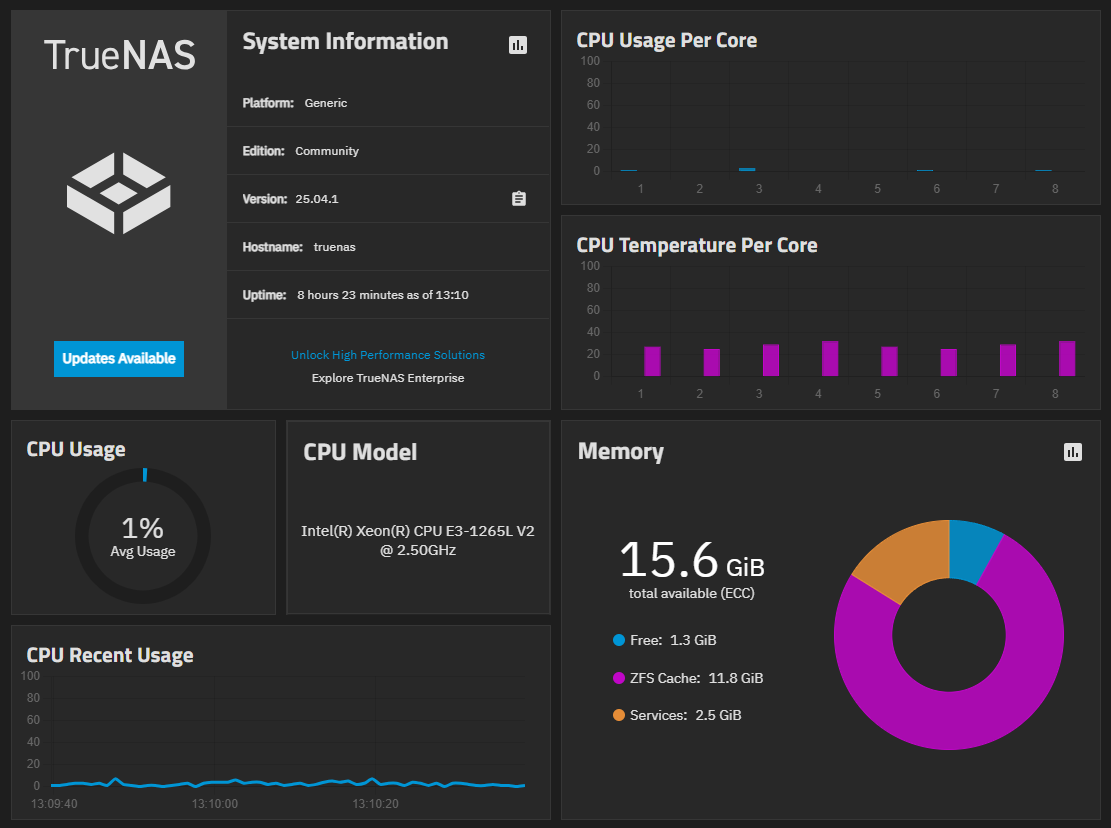Open Unlock High Performance Solutions link
Image resolution: width=1111 pixels, height=828 pixels.
(388, 355)
